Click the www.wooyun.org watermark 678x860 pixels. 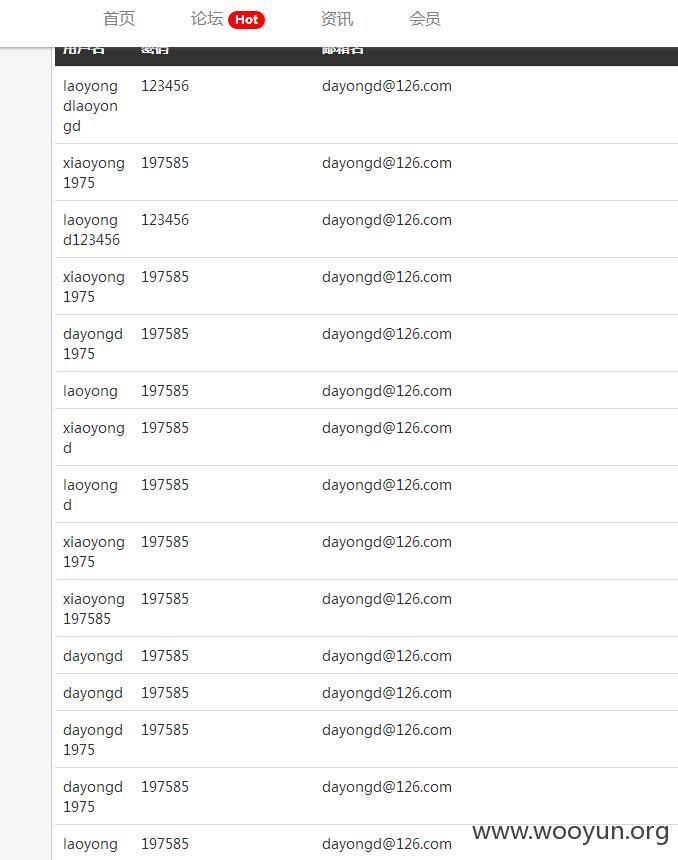click(570, 832)
